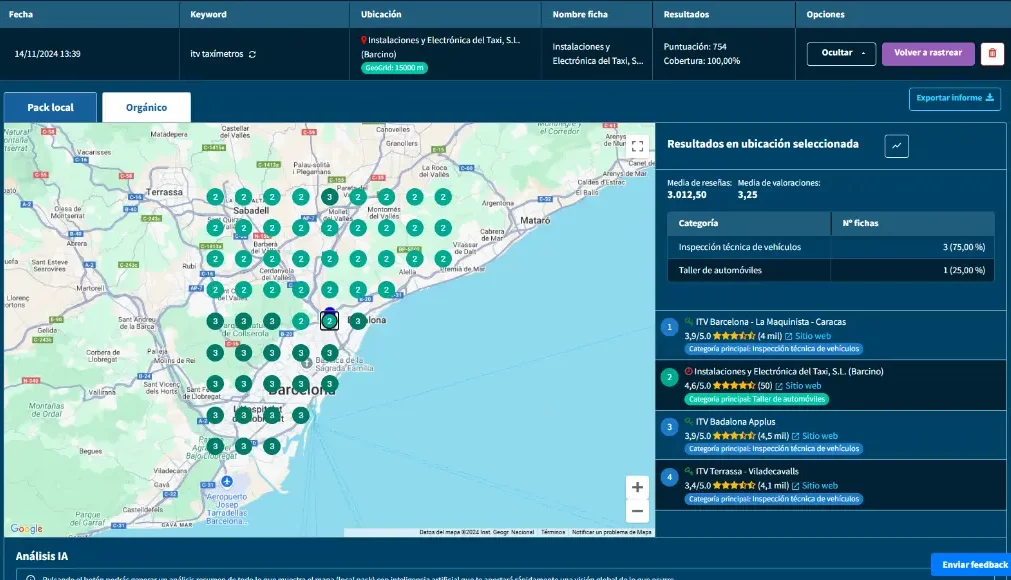Zoom in on the map
This screenshot has height=580, width=1011.
coord(636,487)
